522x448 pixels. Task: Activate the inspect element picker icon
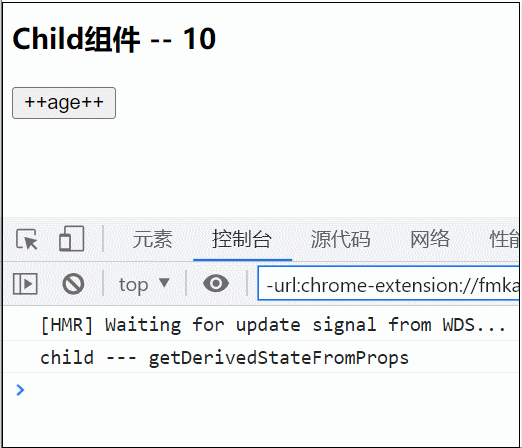tap(27, 239)
